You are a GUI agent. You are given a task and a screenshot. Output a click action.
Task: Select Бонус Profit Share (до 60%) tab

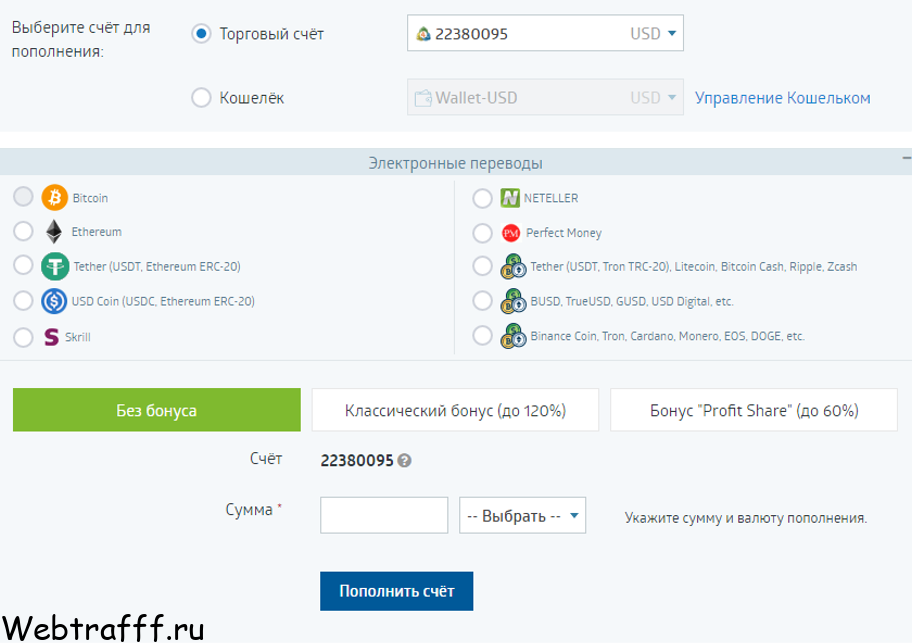754,410
